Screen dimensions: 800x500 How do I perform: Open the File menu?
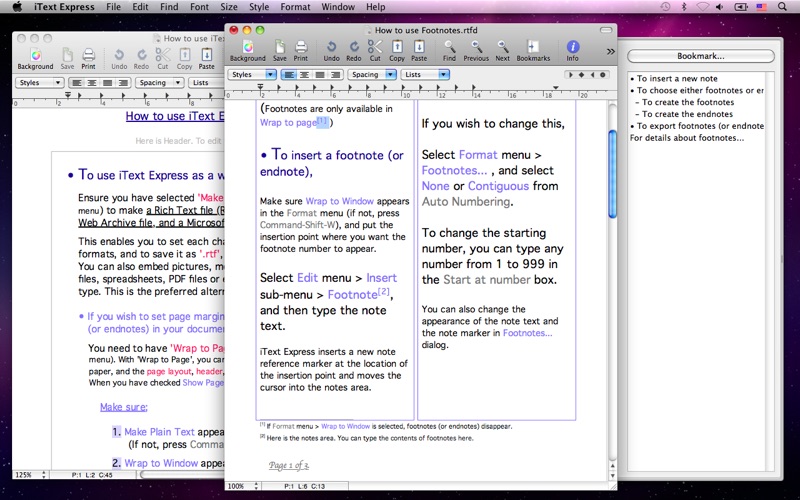tap(113, 7)
